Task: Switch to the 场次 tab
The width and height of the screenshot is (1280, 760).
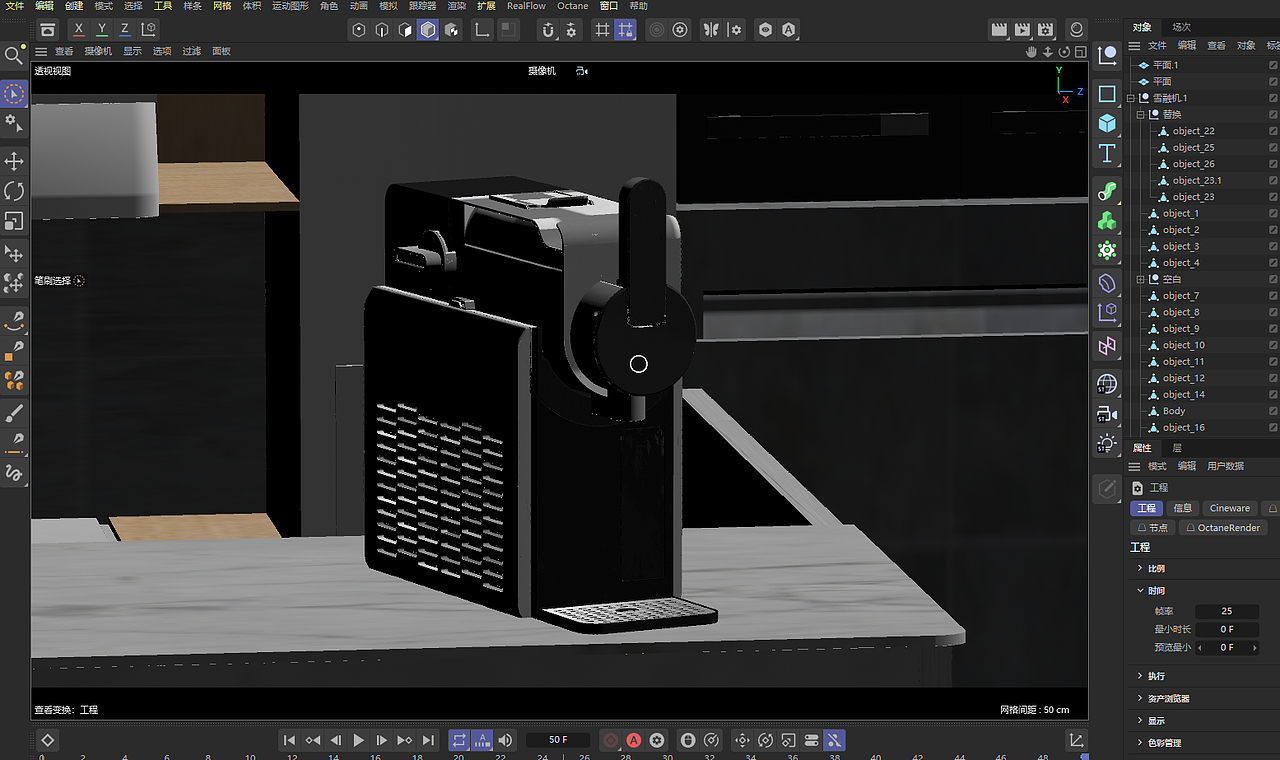Action: (1182, 27)
